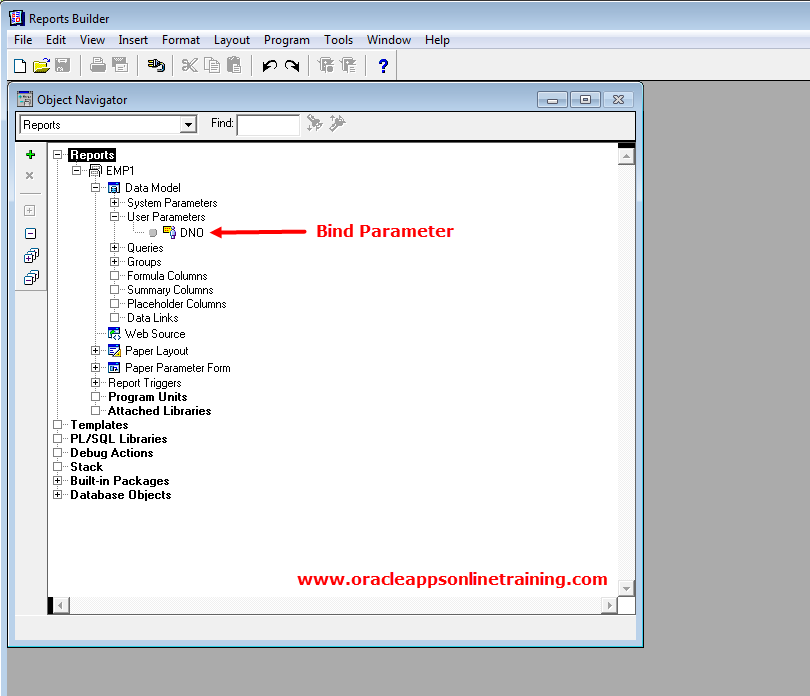Viewport: 810px width, 696px height.
Task: Expand System Parameters node
Action: (115, 203)
